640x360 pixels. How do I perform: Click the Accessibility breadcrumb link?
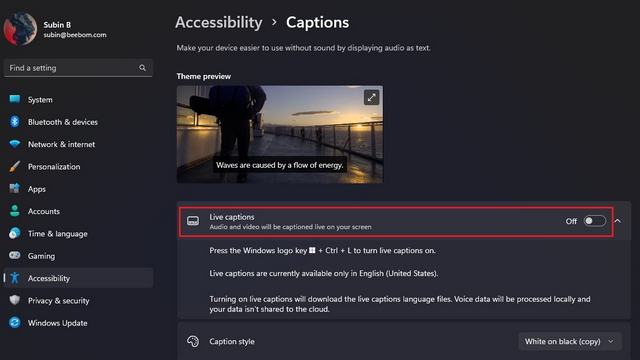[x=219, y=22]
